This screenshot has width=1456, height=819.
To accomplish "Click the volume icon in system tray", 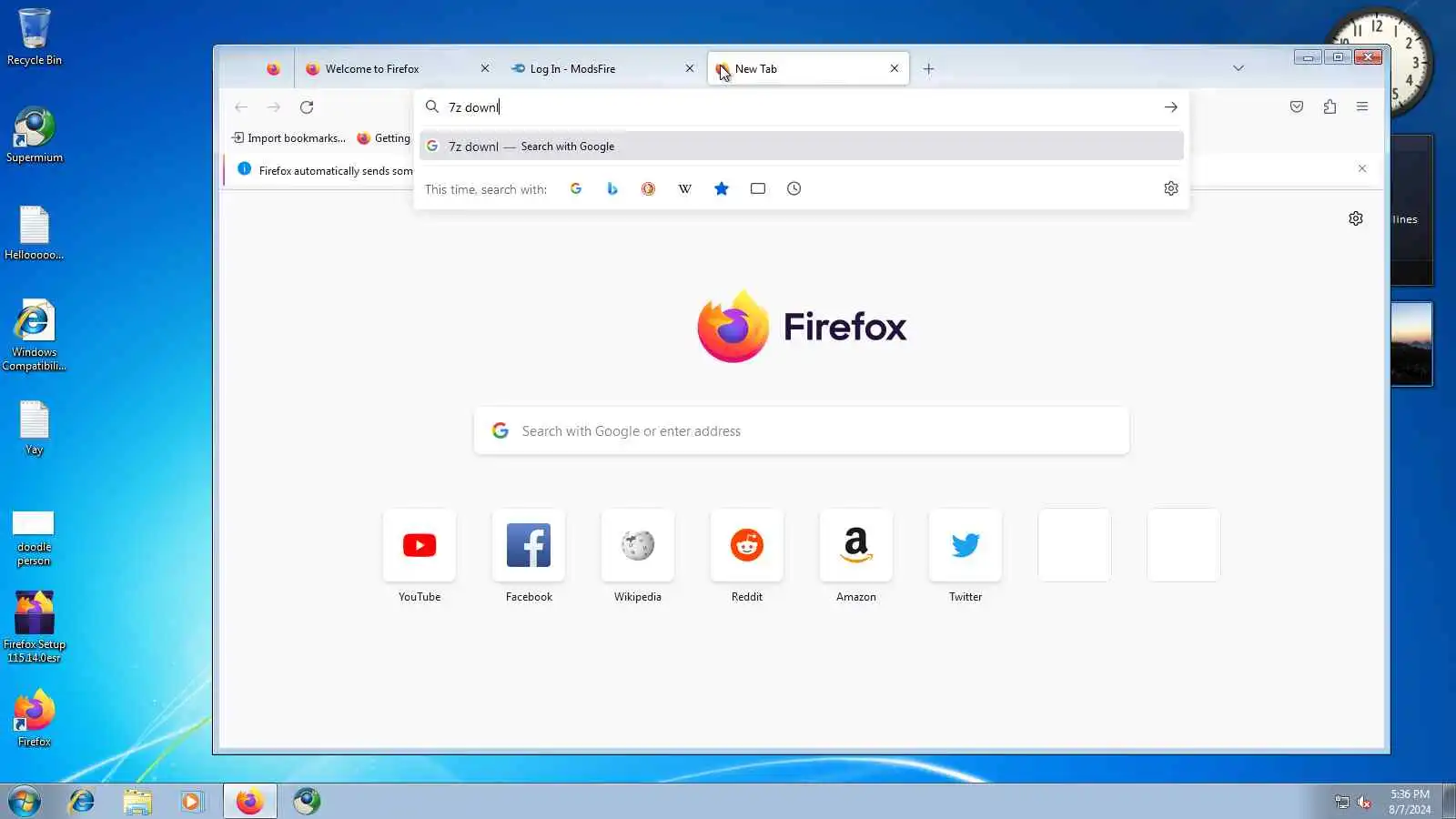I will coord(1364,802).
